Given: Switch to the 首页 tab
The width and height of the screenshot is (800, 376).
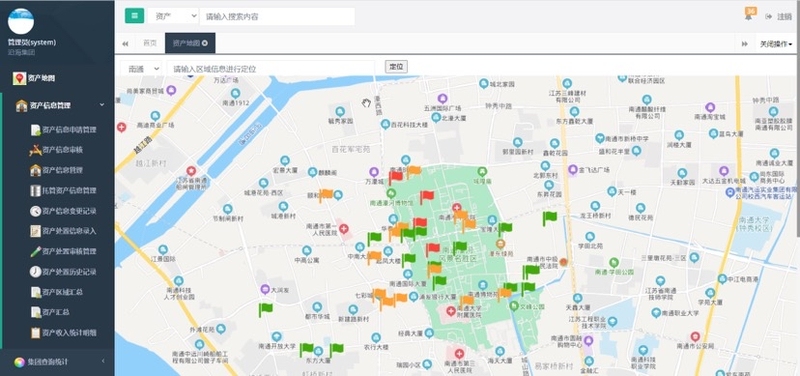Looking at the screenshot, I should (x=149, y=43).
